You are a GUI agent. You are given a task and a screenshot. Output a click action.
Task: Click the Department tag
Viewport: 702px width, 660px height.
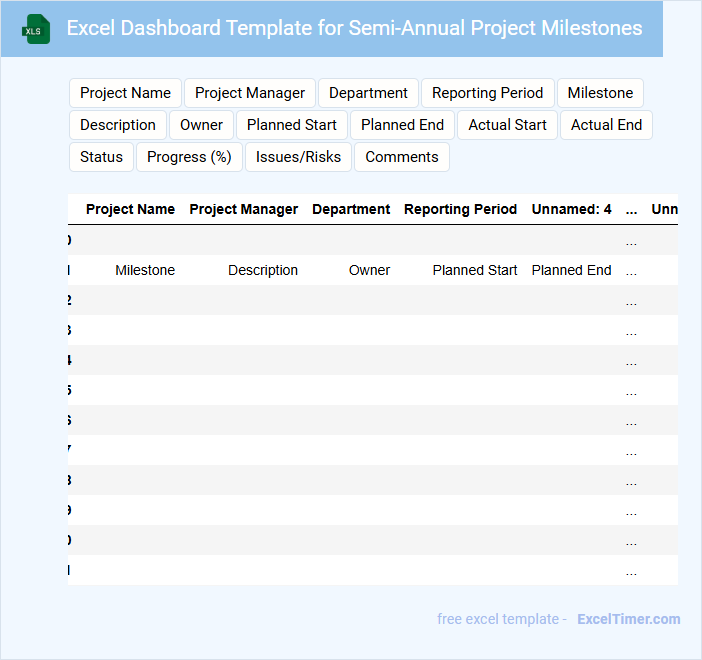coord(368,93)
